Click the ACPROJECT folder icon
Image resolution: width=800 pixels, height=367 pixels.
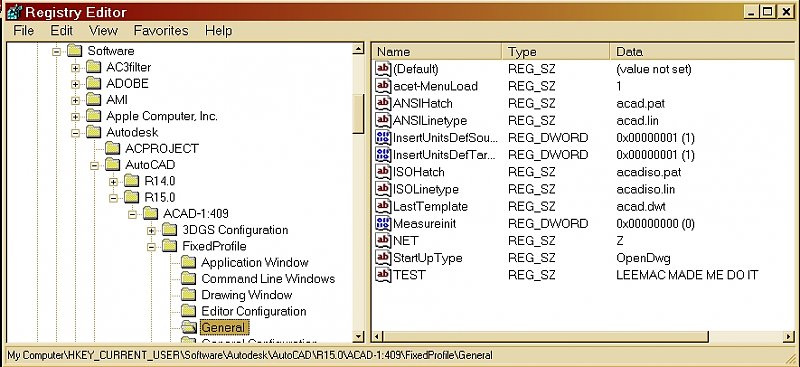(112, 149)
